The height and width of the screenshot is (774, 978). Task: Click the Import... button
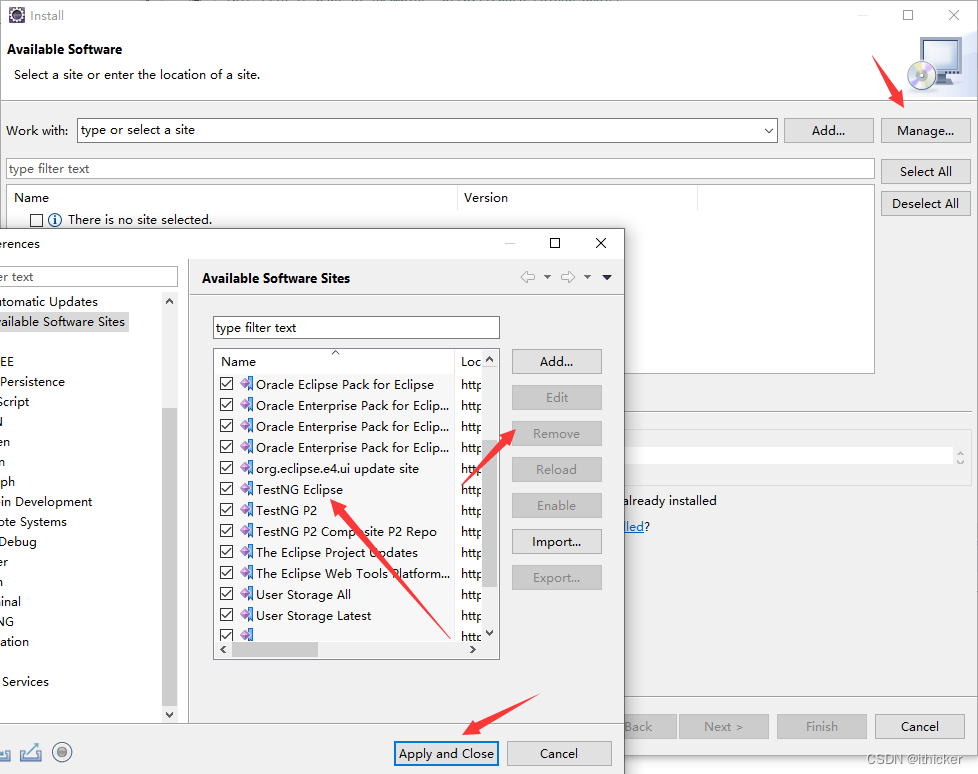click(556, 542)
